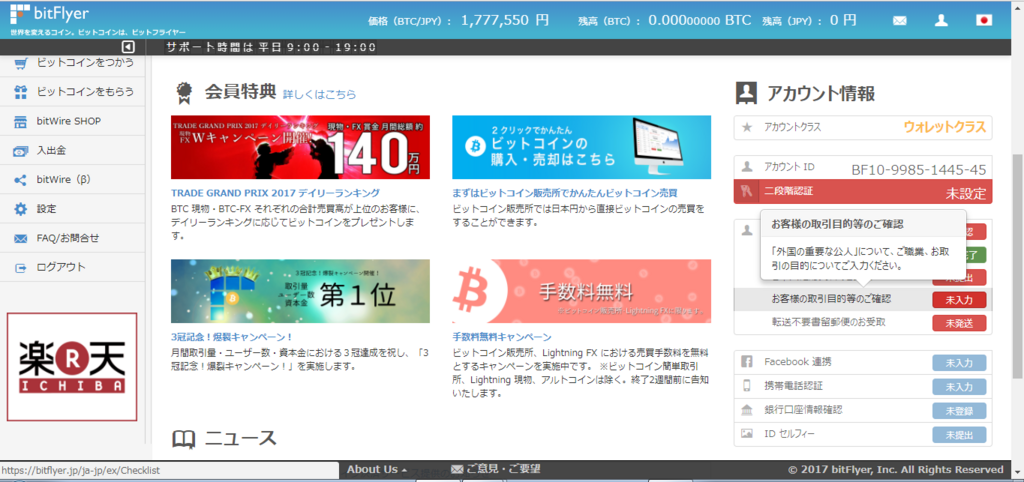1024x482 pixels.
Task: Open the blue ビットコインの購入・売却 banner
Action: (581, 147)
